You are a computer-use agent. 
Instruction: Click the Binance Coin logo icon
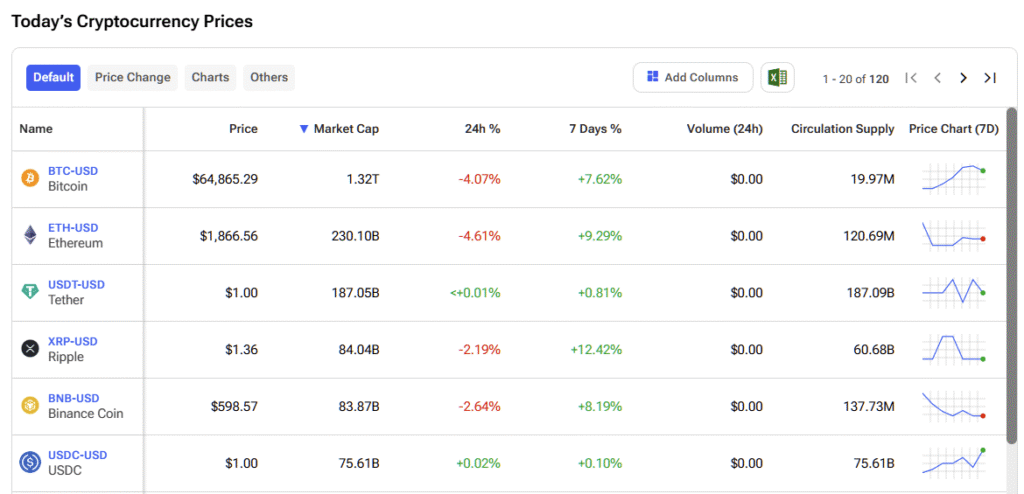30,406
